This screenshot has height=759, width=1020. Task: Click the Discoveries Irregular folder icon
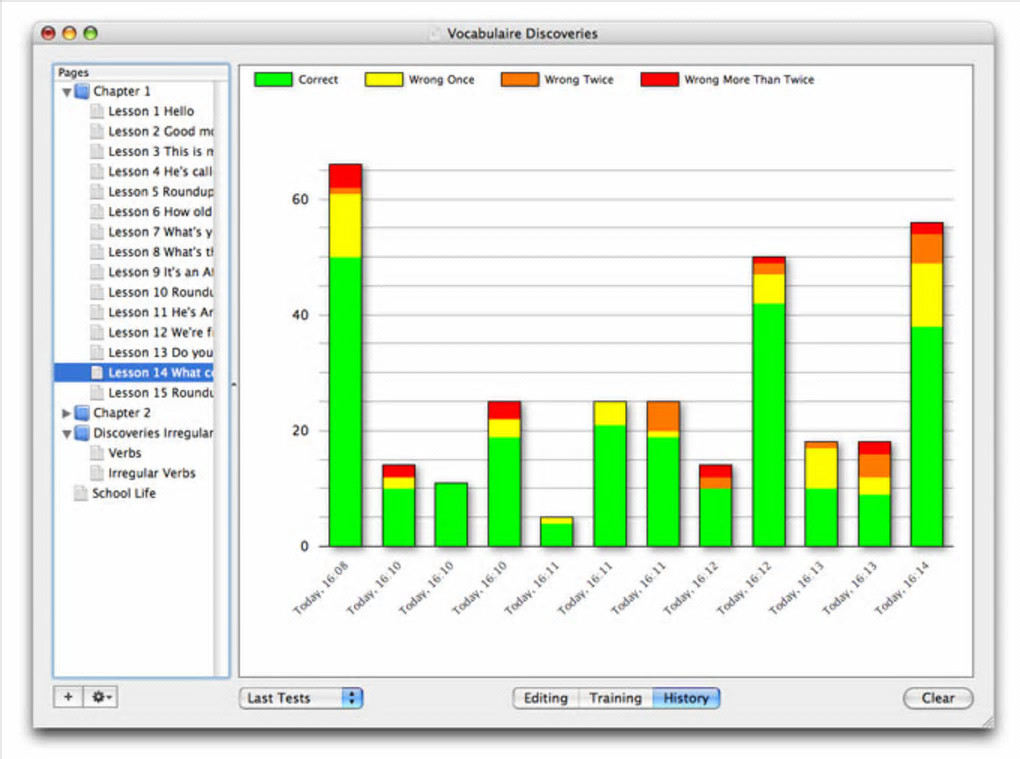click(x=82, y=433)
